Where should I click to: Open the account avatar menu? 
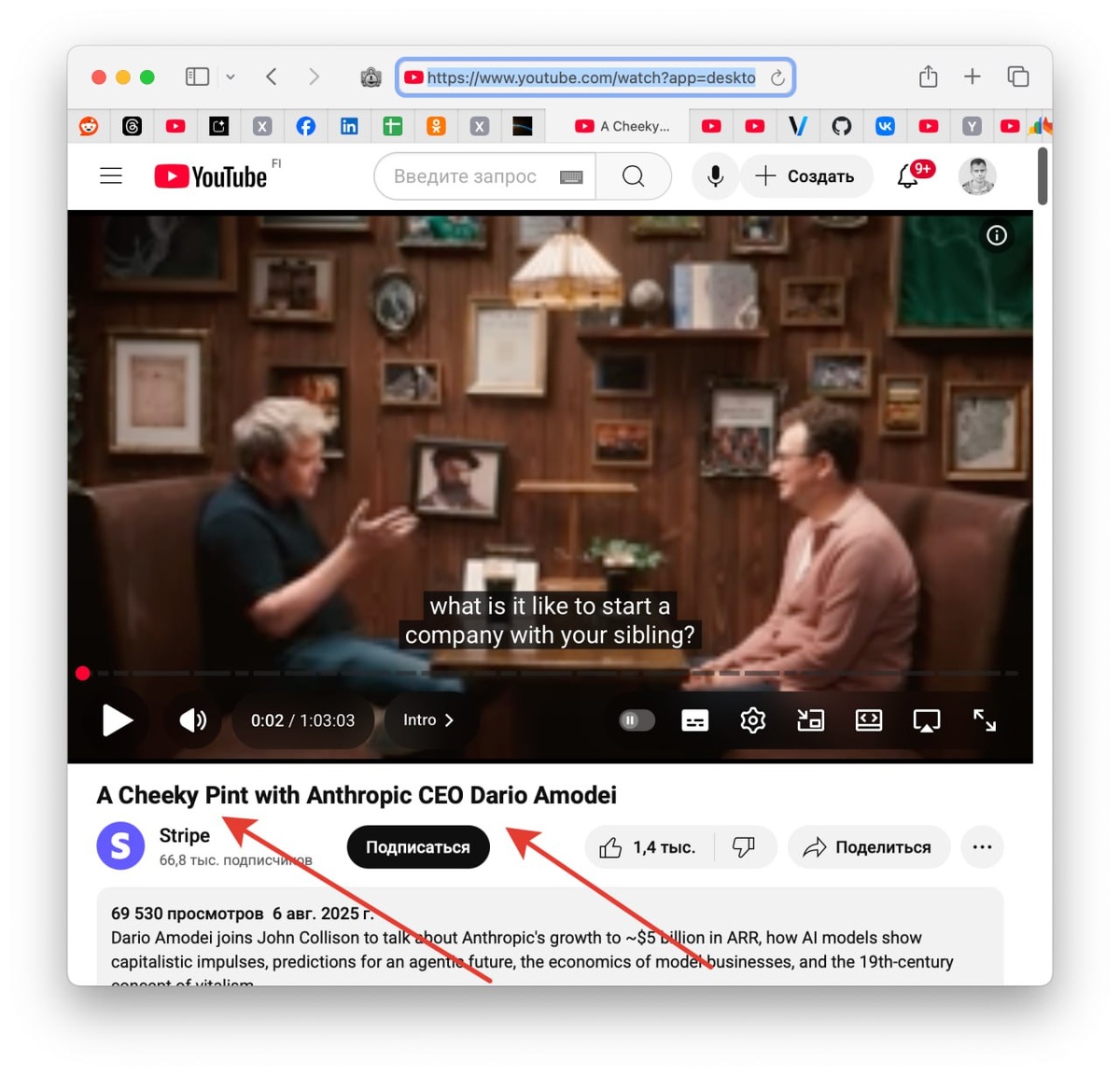(977, 176)
